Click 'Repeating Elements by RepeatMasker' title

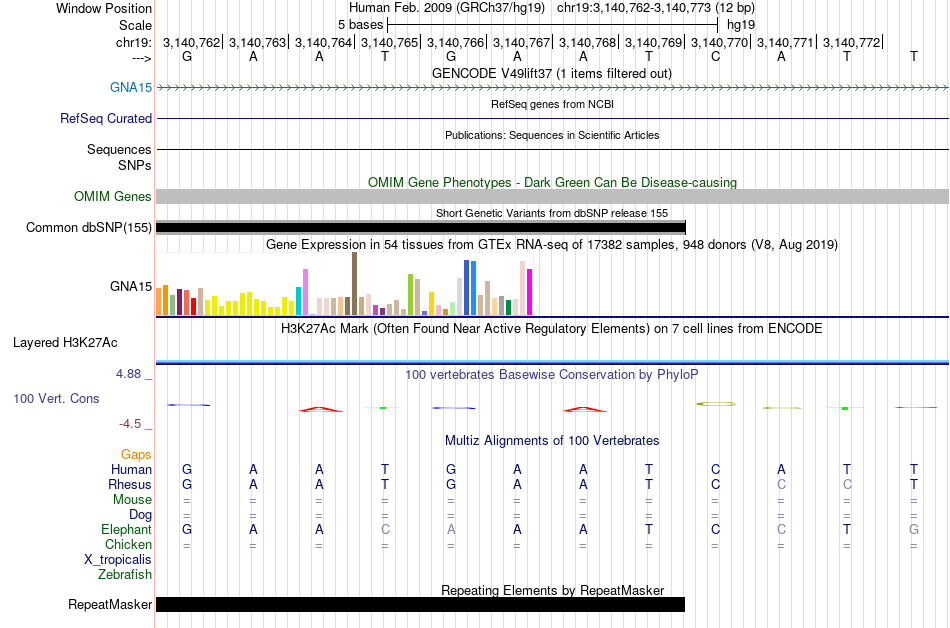[x=552, y=590]
